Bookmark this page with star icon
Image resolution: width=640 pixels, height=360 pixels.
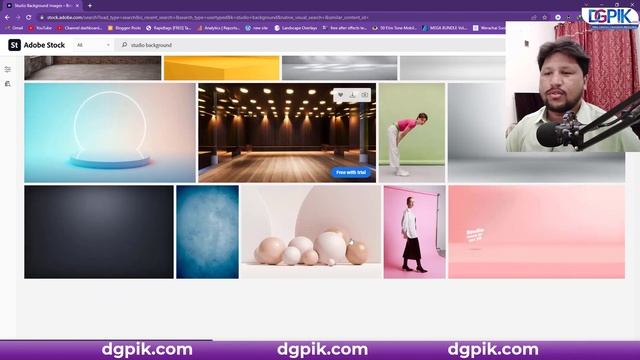(x=544, y=18)
